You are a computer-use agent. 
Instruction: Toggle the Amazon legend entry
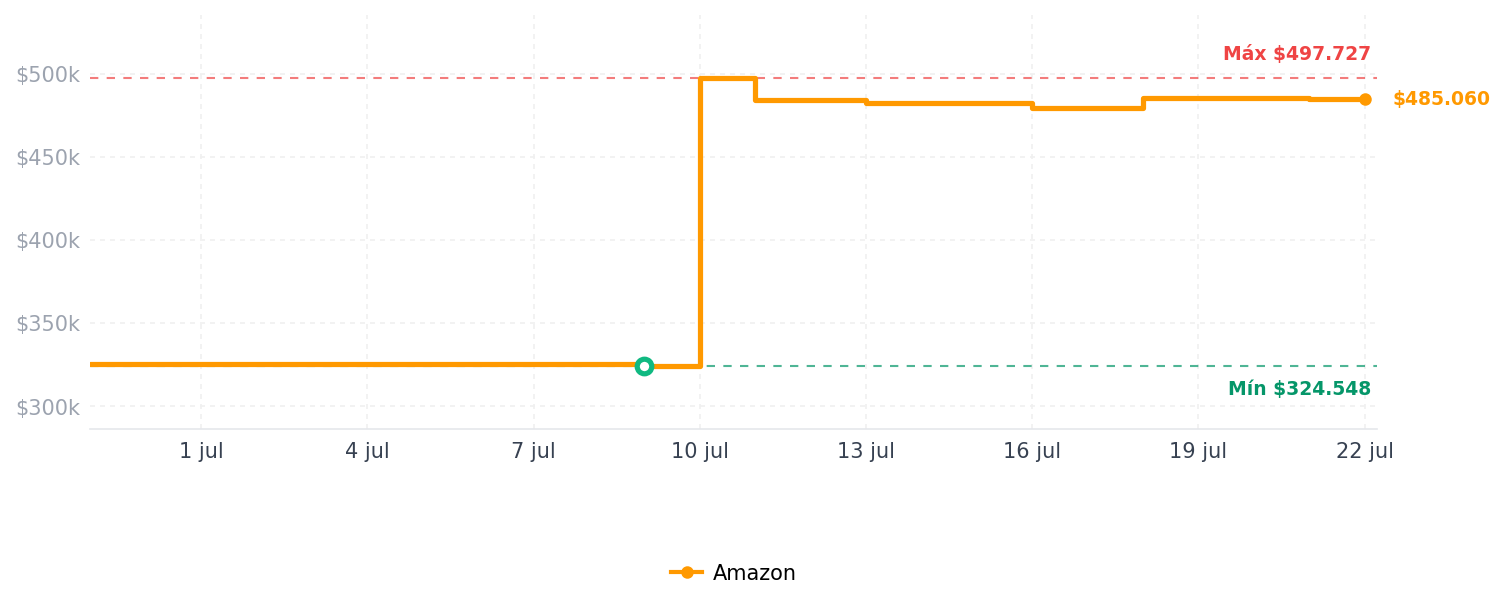[733, 573]
